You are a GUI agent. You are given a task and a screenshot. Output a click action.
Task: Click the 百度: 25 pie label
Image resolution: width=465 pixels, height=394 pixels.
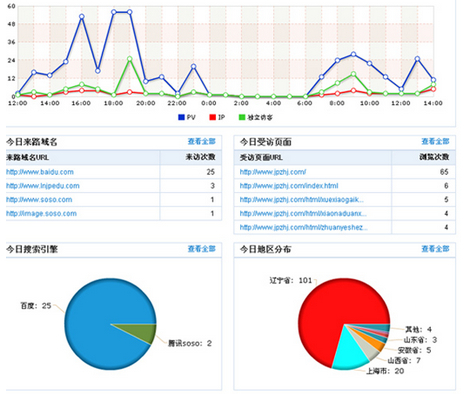tap(36, 306)
